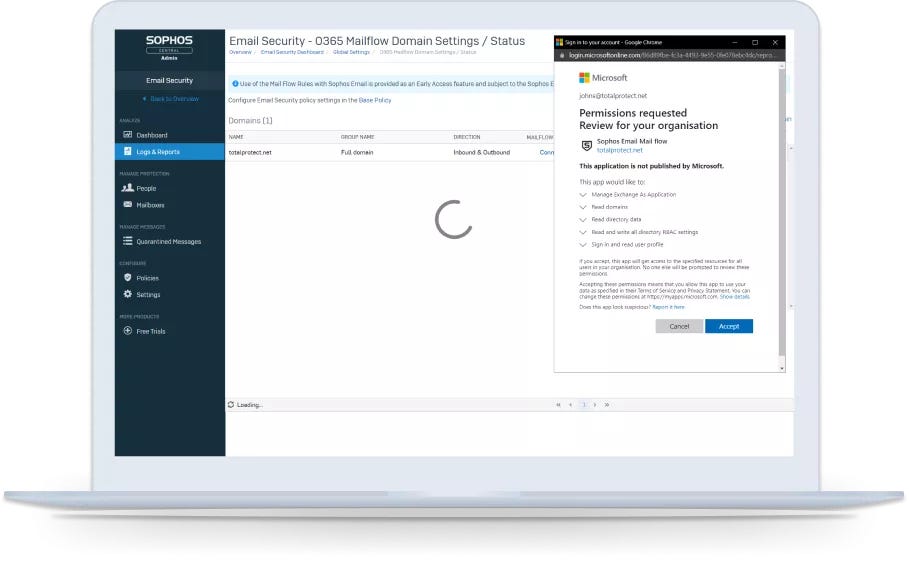Open People in sidebar
The image size is (909, 561).
(x=146, y=188)
